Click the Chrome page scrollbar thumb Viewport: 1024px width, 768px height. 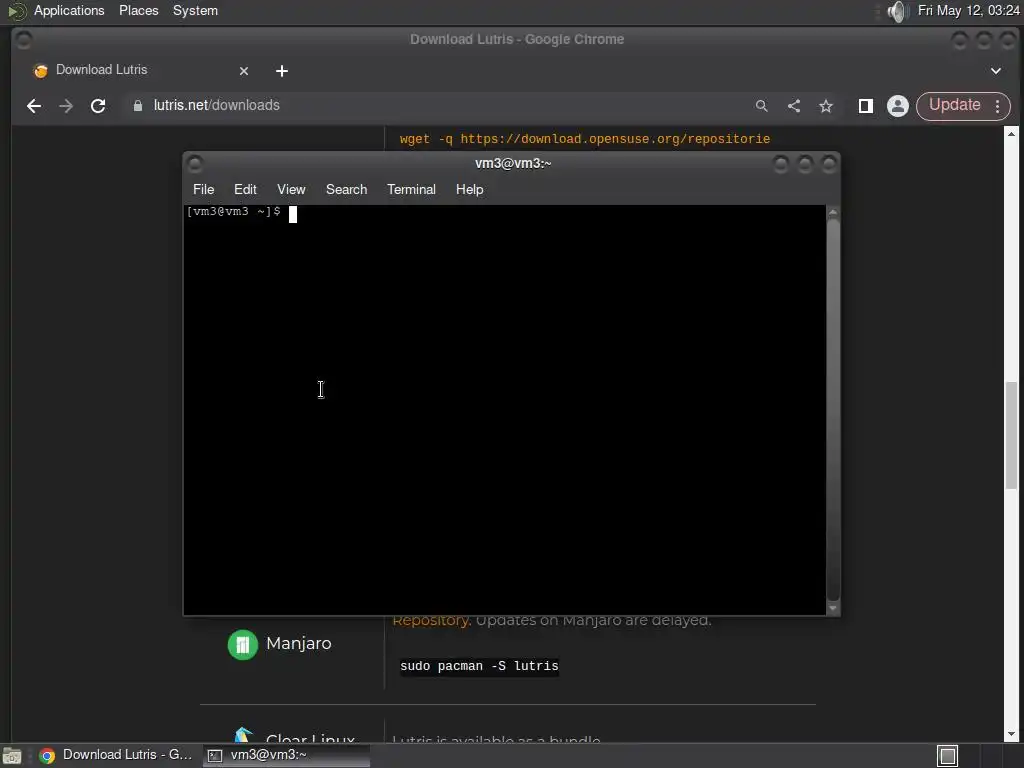1011,434
